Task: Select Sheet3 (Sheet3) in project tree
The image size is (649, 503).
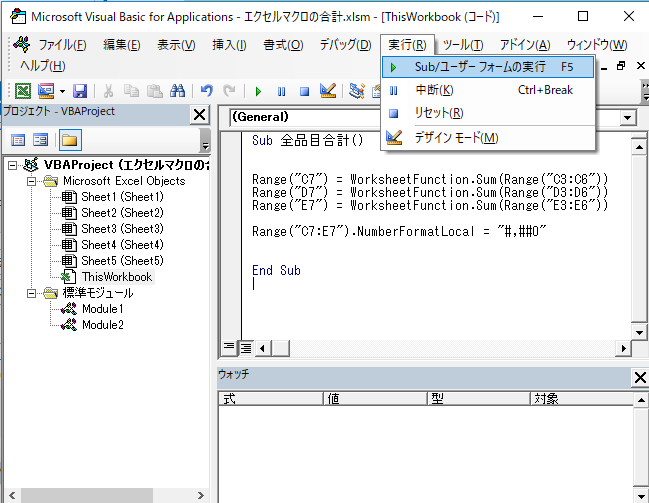Action: click(122, 229)
